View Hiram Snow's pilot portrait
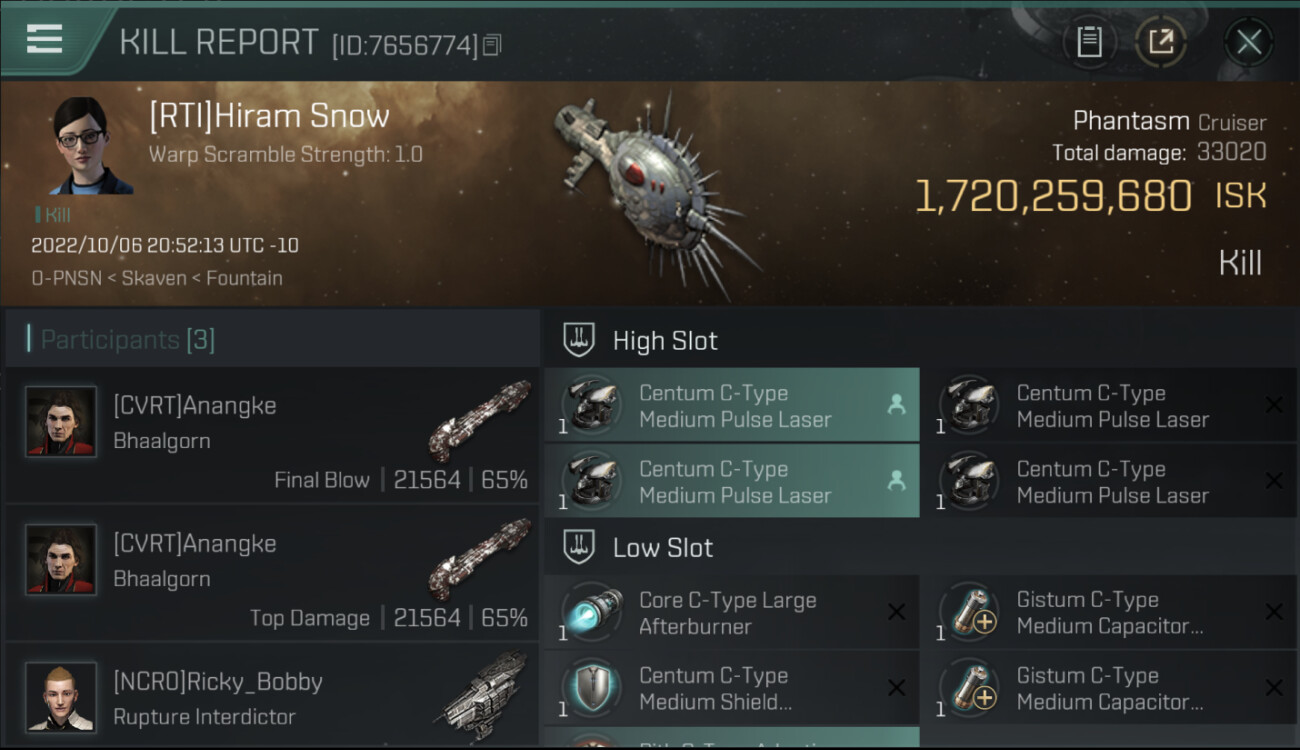 (92, 146)
